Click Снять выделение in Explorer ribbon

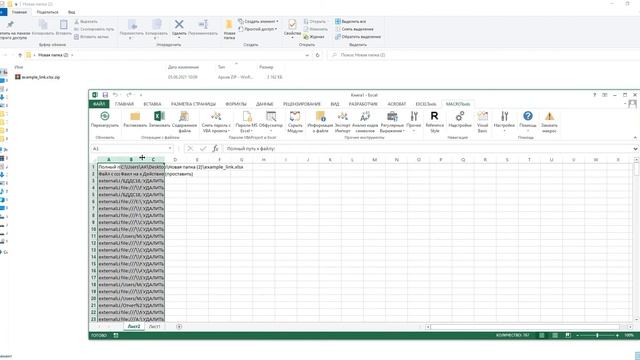pos(354,29)
